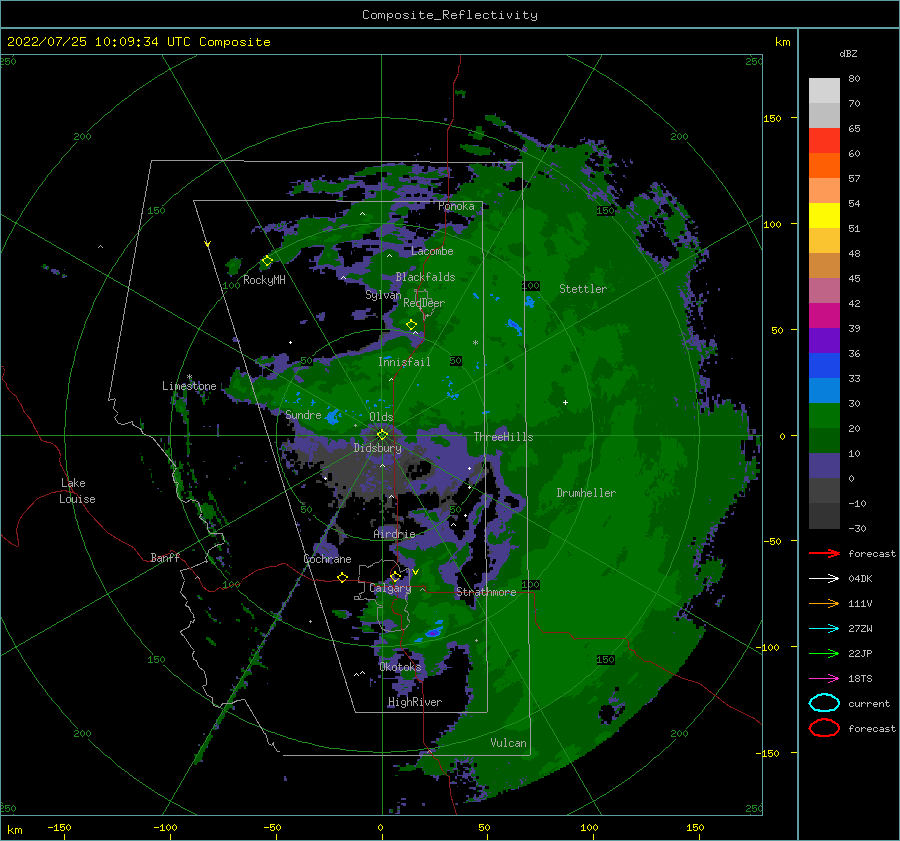Click the cyan 27ZW arrow in legend
The width and height of the screenshot is (900, 841).
(824, 629)
